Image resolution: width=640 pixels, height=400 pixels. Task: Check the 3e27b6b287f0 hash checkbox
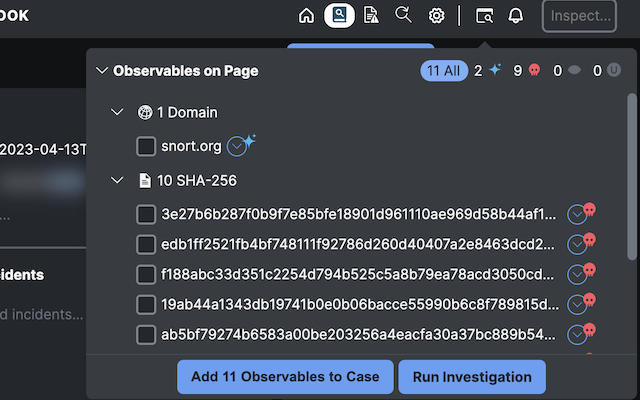(x=146, y=214)
